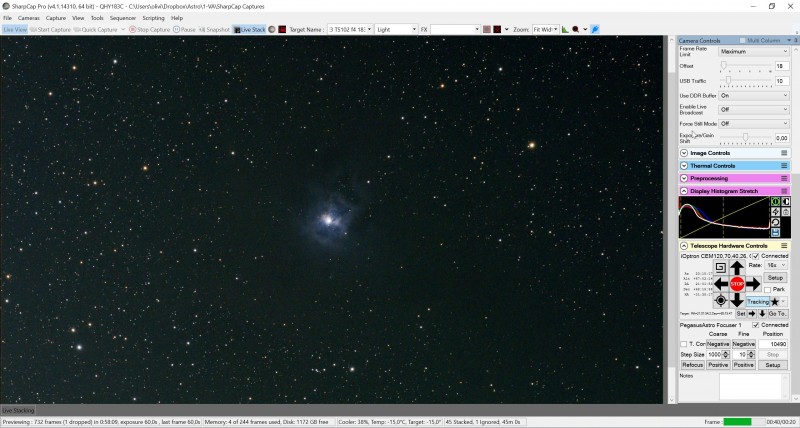Click the dark red square icon before Target Name
The width and height of the screenshot is (800, 428).
tap(282, 30)
